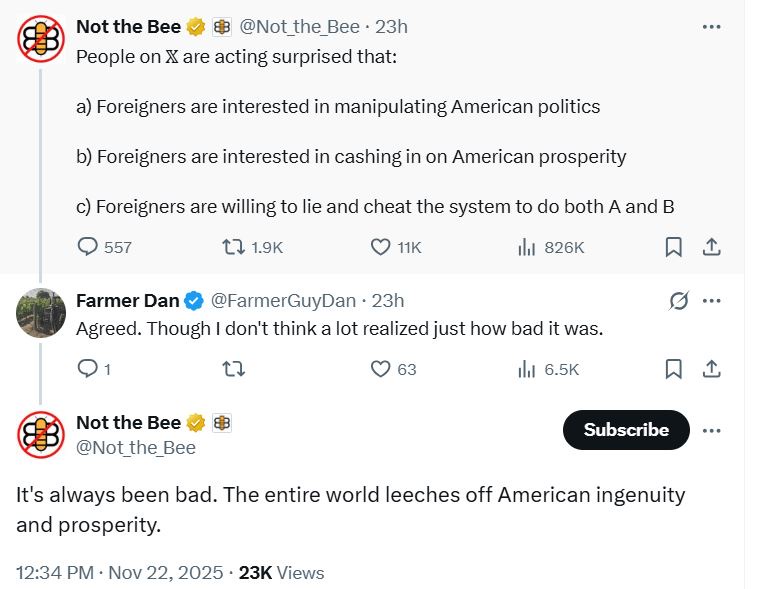Repost the first Not the Bee post
Screen dimensions: 768x589
232,246
